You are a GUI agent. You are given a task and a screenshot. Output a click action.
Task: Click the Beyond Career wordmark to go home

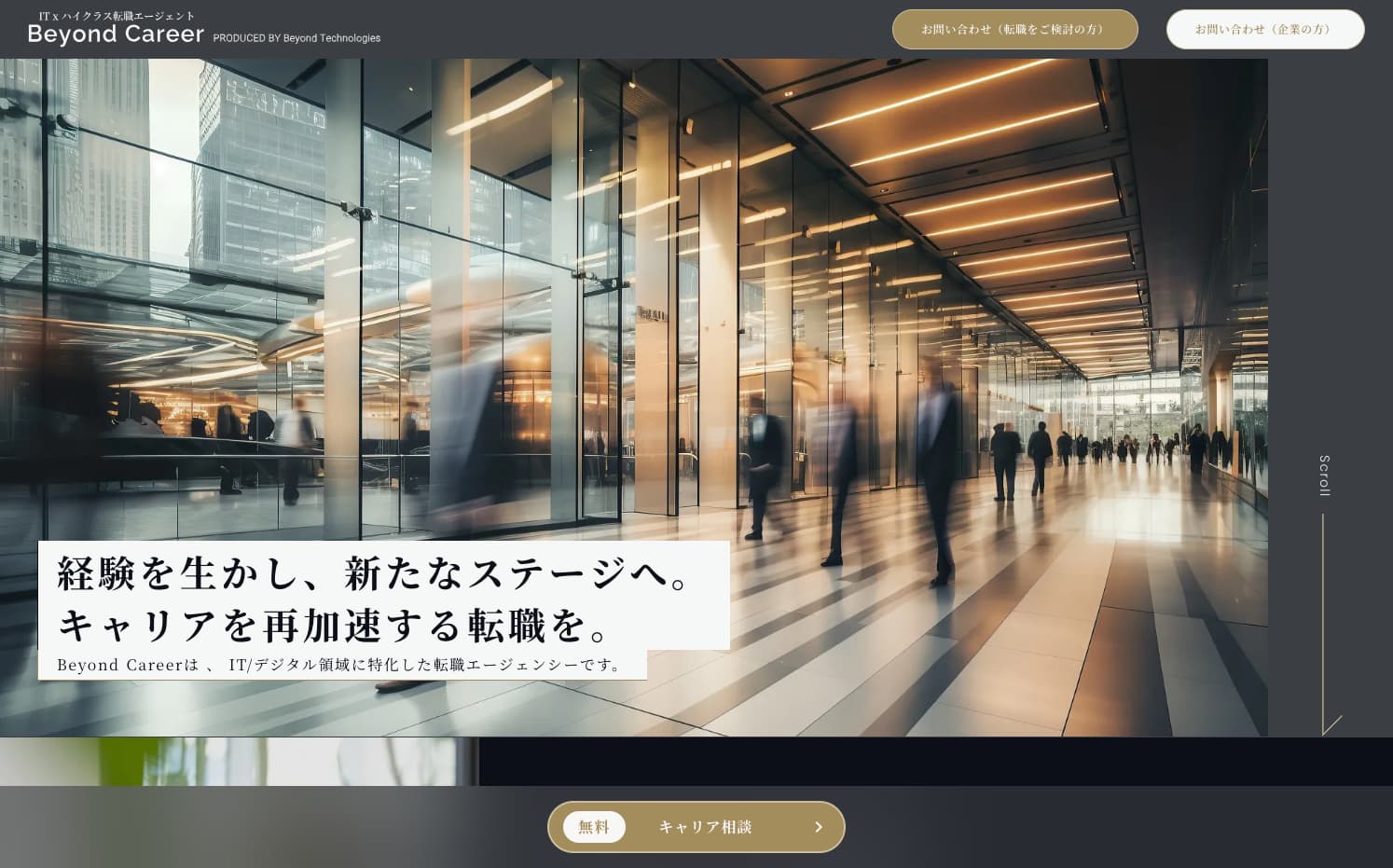tap(116, 34)
